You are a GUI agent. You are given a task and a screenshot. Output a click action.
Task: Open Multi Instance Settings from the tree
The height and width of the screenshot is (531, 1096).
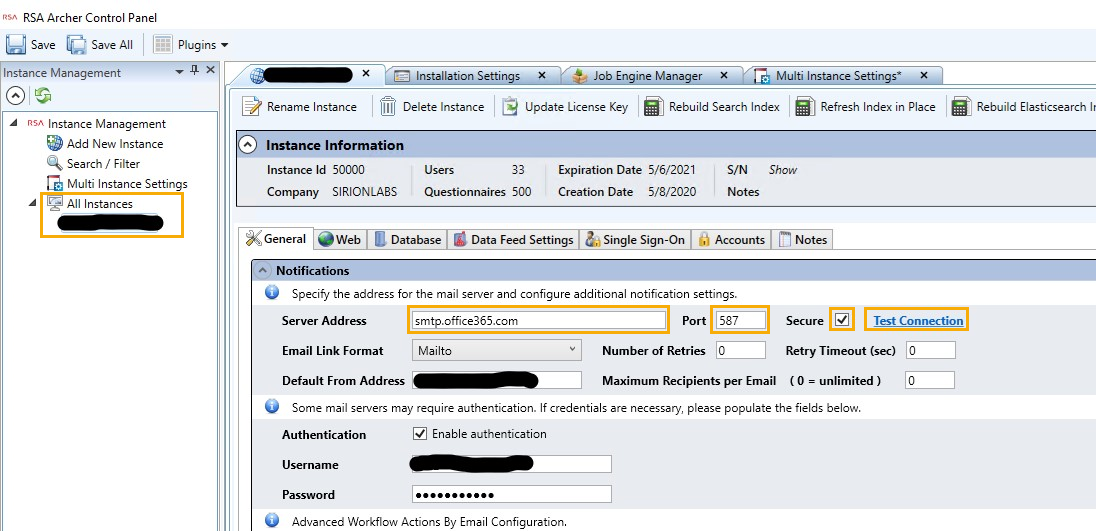click(x=127, y=184)
